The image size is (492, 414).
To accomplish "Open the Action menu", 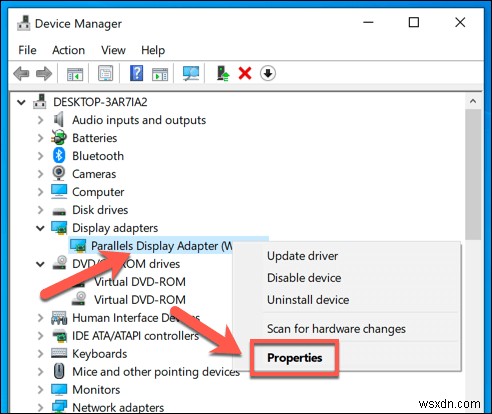I will (68, 50).
